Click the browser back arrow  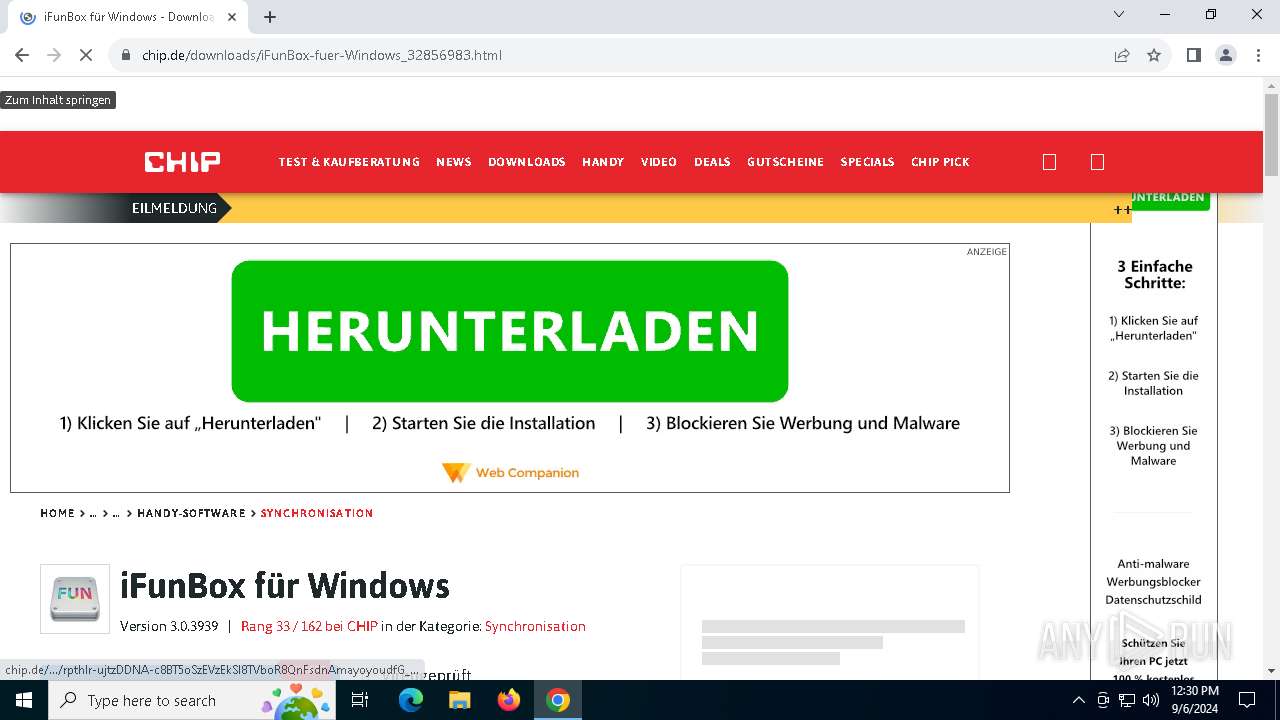[x=22, y=55]
